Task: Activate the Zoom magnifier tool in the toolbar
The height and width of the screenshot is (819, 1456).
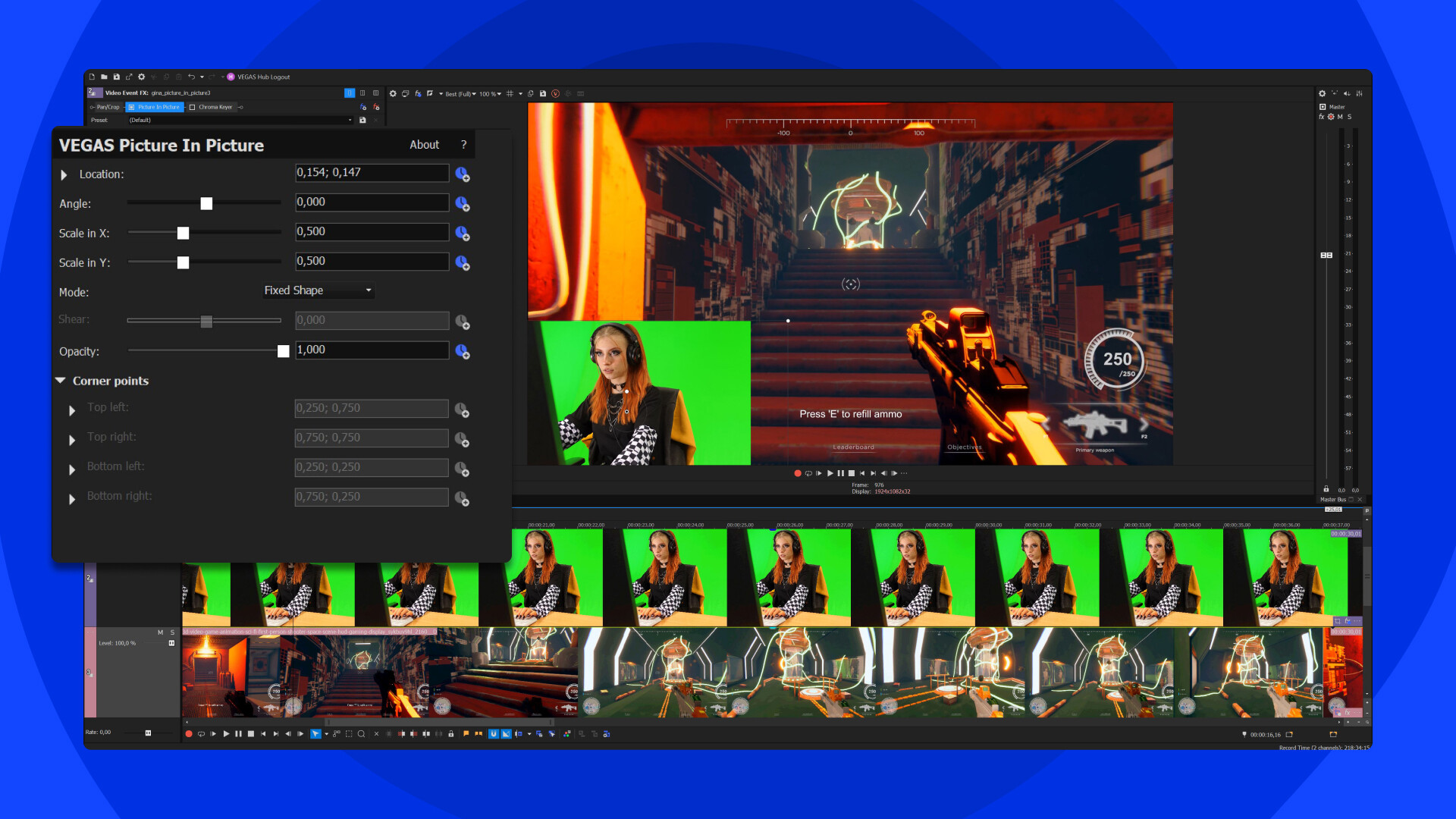Action: pyautogui.click(x=362, y=735)
